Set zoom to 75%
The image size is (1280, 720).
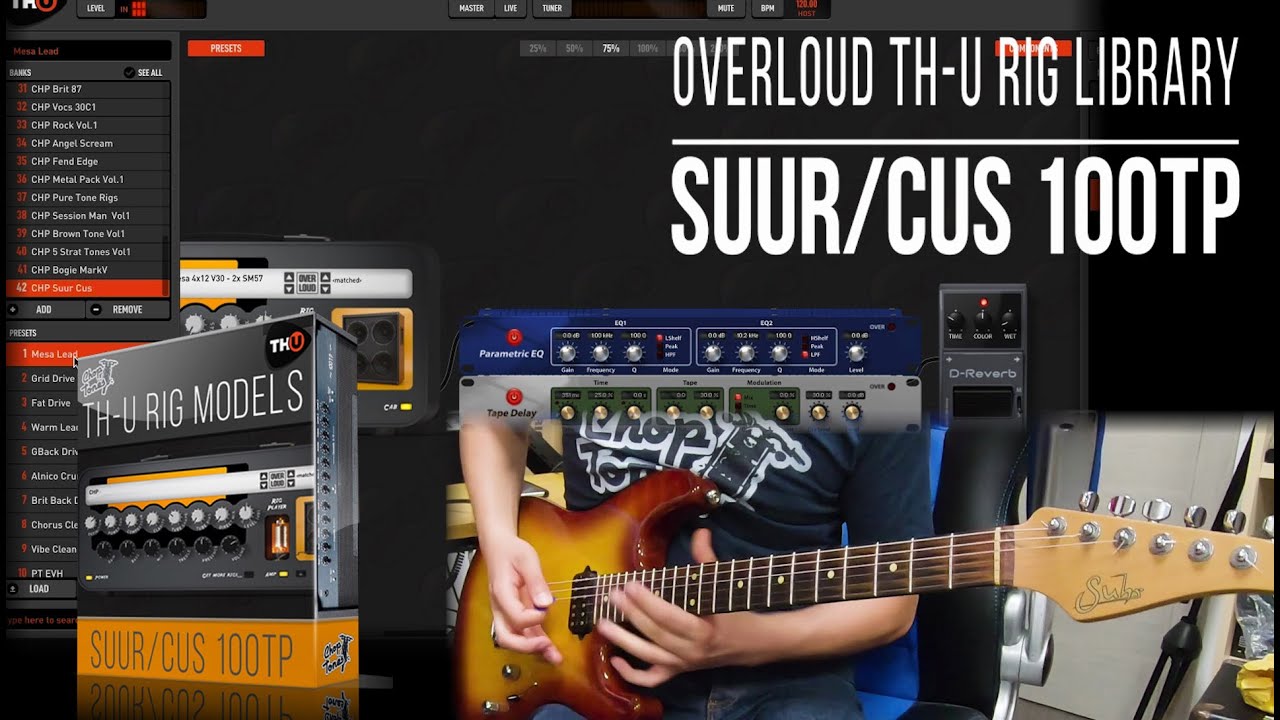pyautogui.click(x=610, y=48)
